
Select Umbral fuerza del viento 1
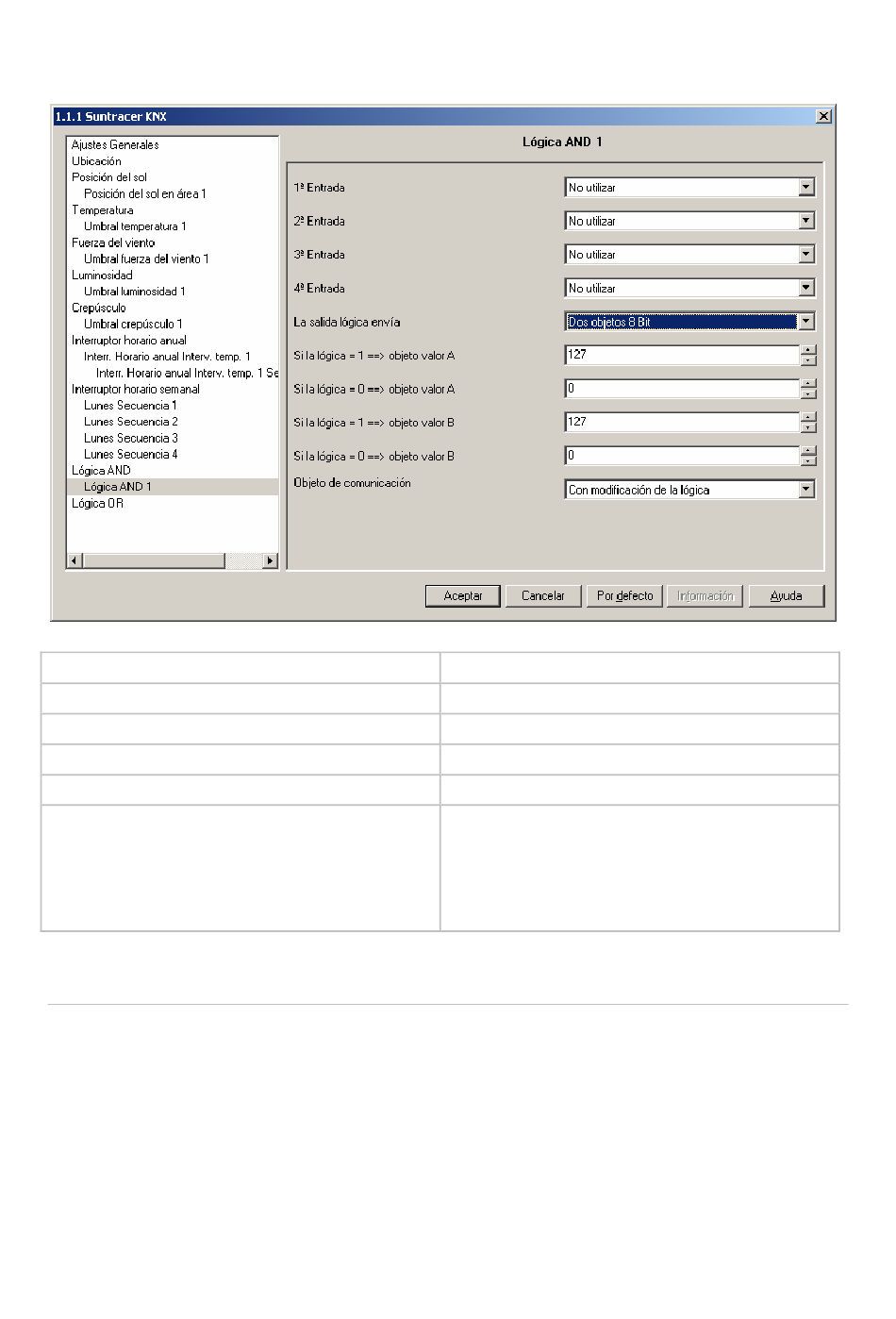click(x=146, y=259)
